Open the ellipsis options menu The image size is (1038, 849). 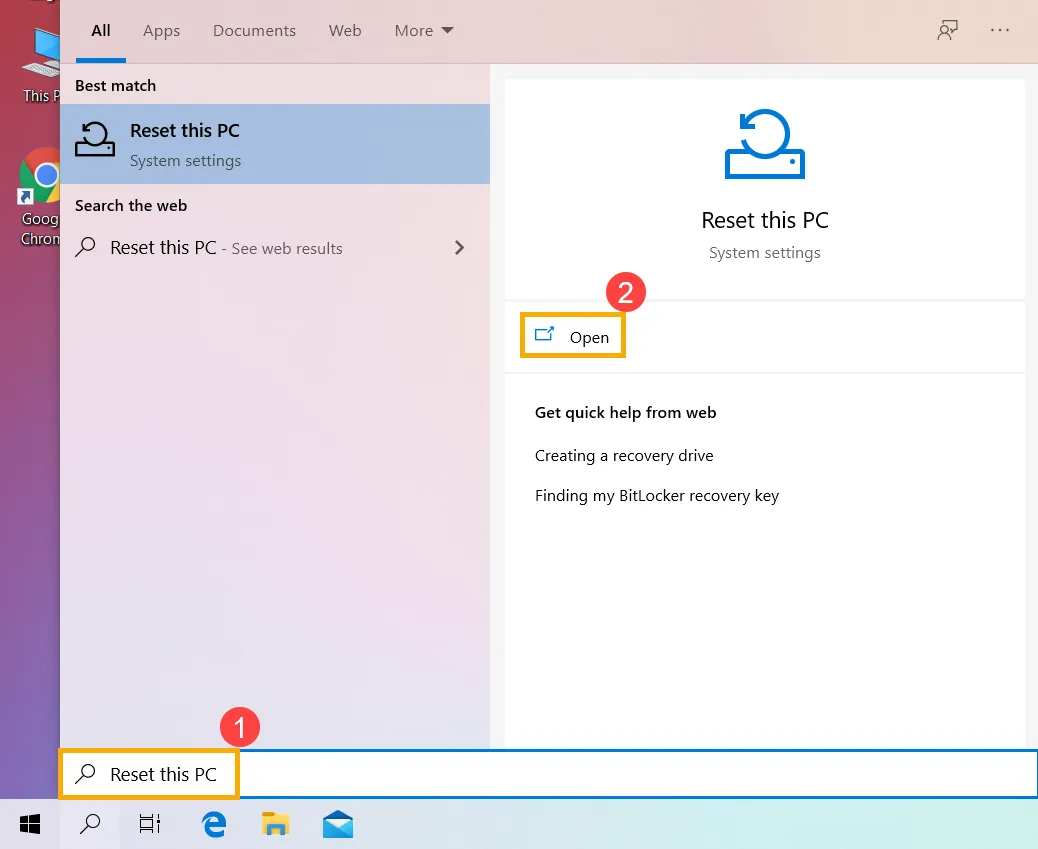[x=1000, y=30]
